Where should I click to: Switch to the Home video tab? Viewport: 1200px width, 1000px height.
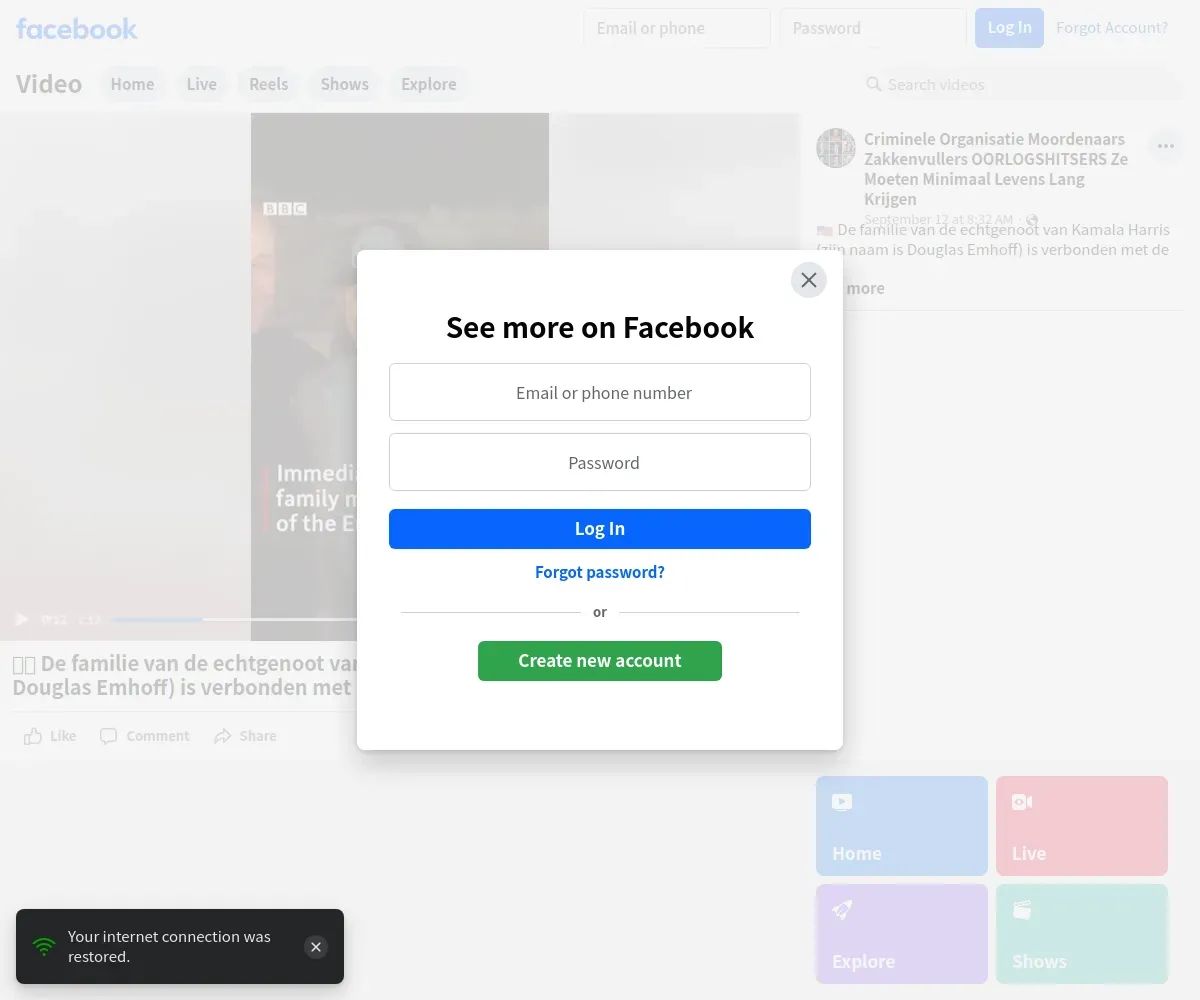(x=133, y=84)
